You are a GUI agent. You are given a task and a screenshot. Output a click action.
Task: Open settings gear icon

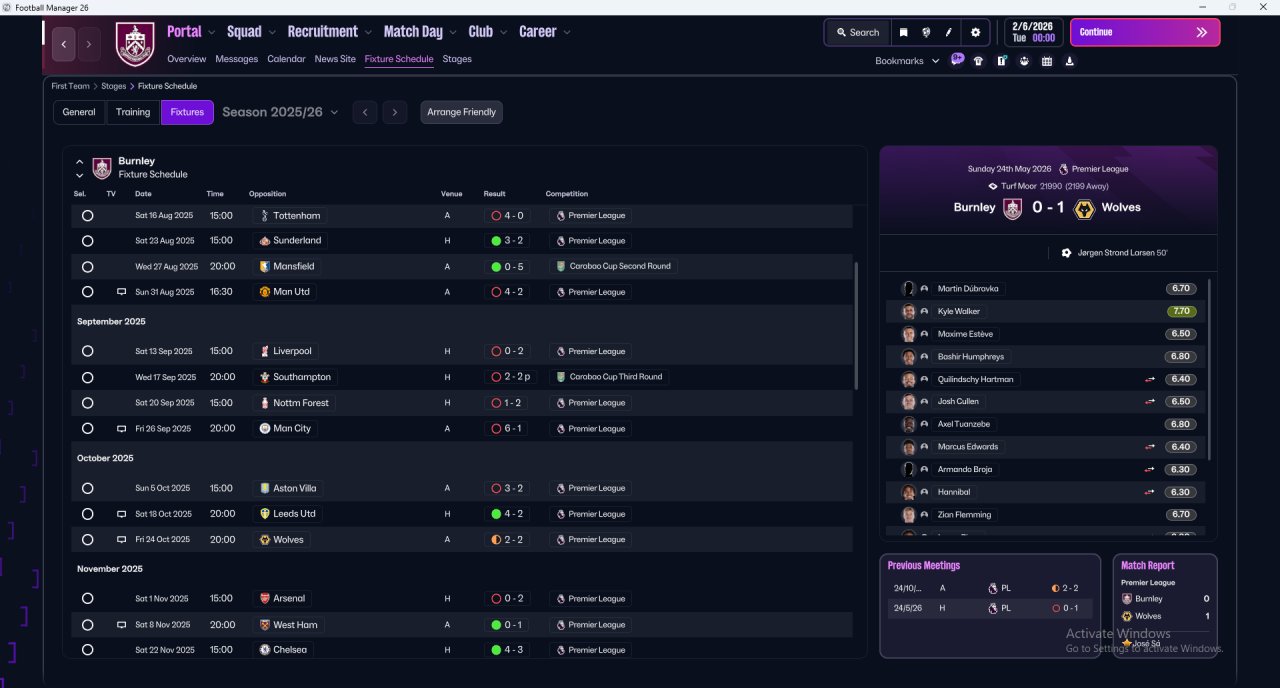click(x=976, y=32)
